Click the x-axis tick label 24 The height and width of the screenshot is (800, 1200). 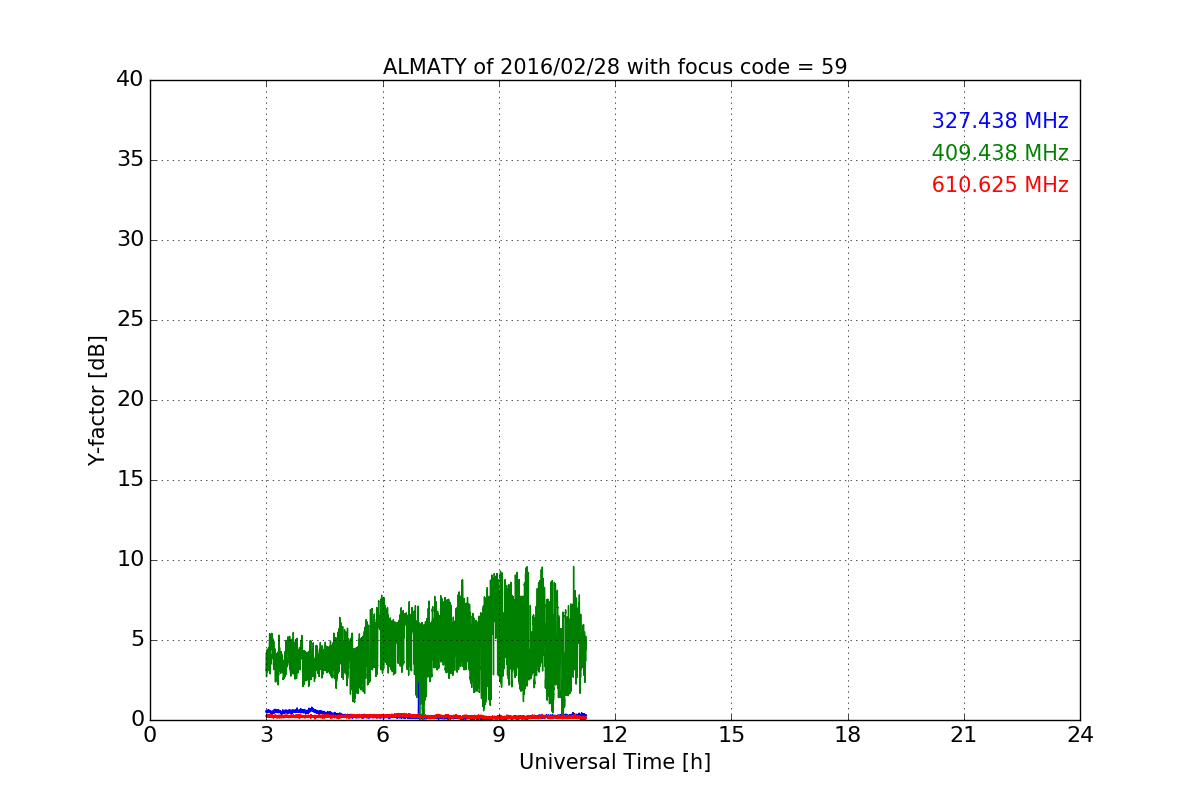pyautogui.click(x=1080, y=735)
